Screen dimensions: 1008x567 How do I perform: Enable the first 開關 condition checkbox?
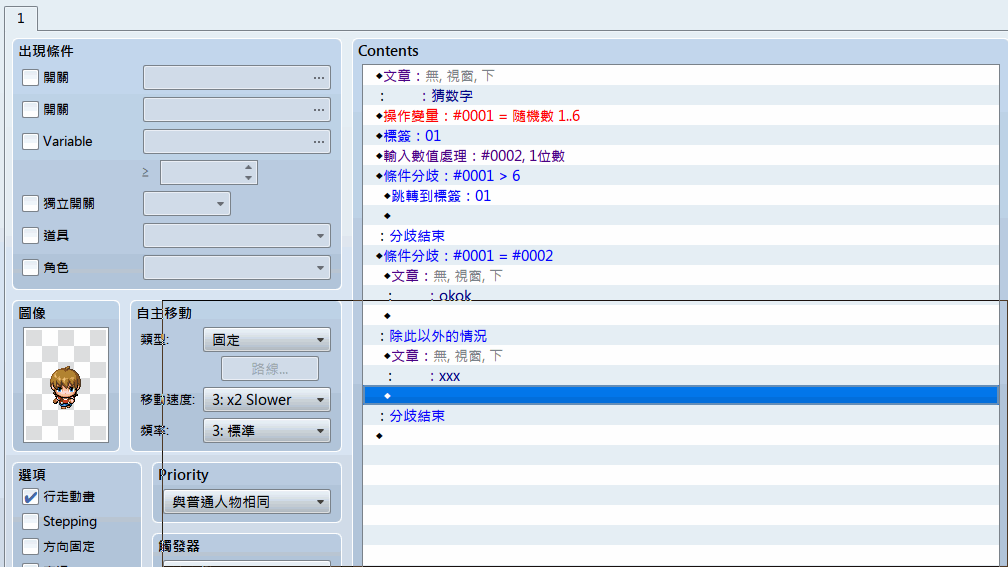pos(30,77)
